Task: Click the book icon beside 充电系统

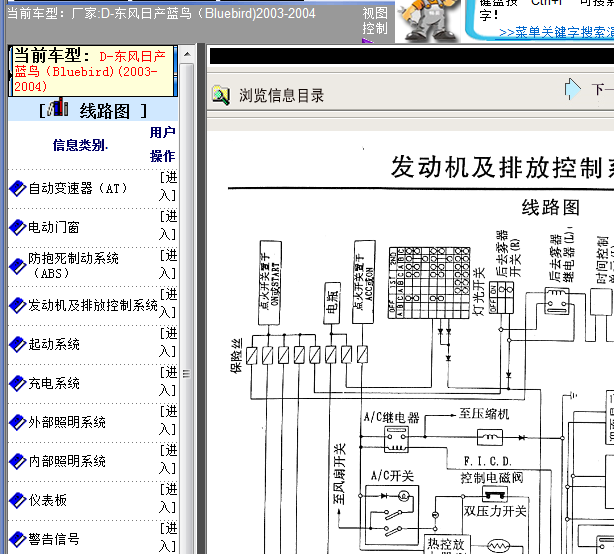Action: [x=18, y=384]
